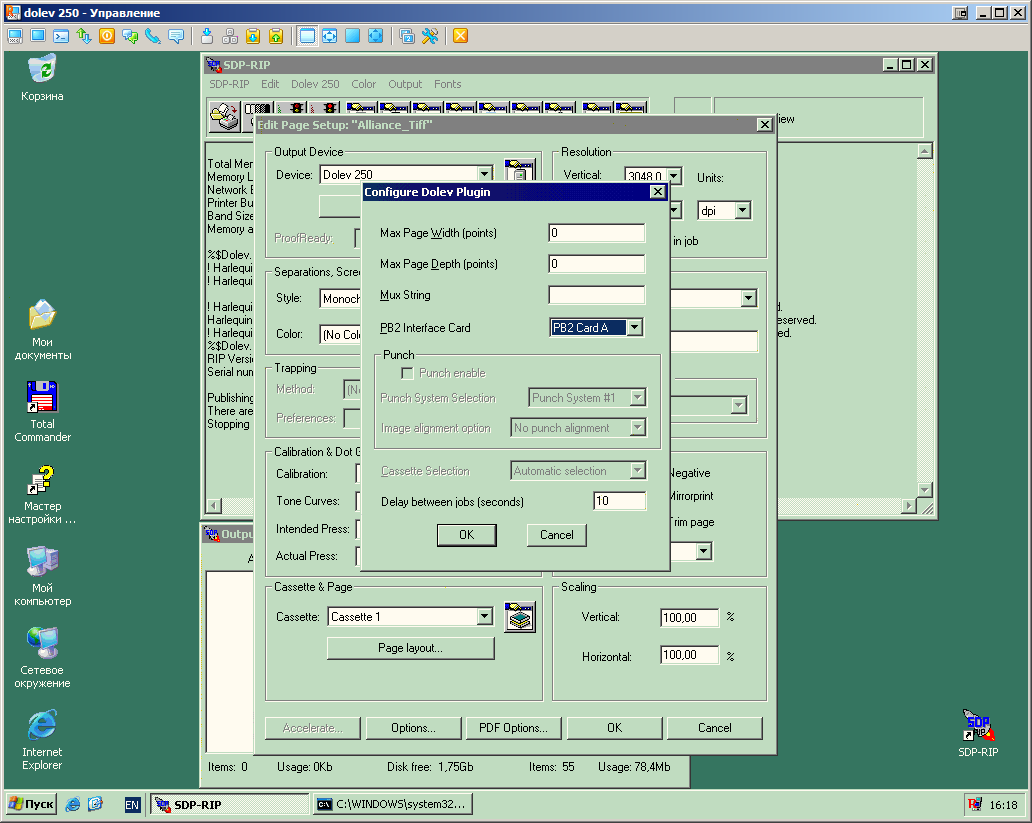Viewport: 1032px width, 823px height.
Task: Open the Edit menu
Action: [x=270, y=84]
